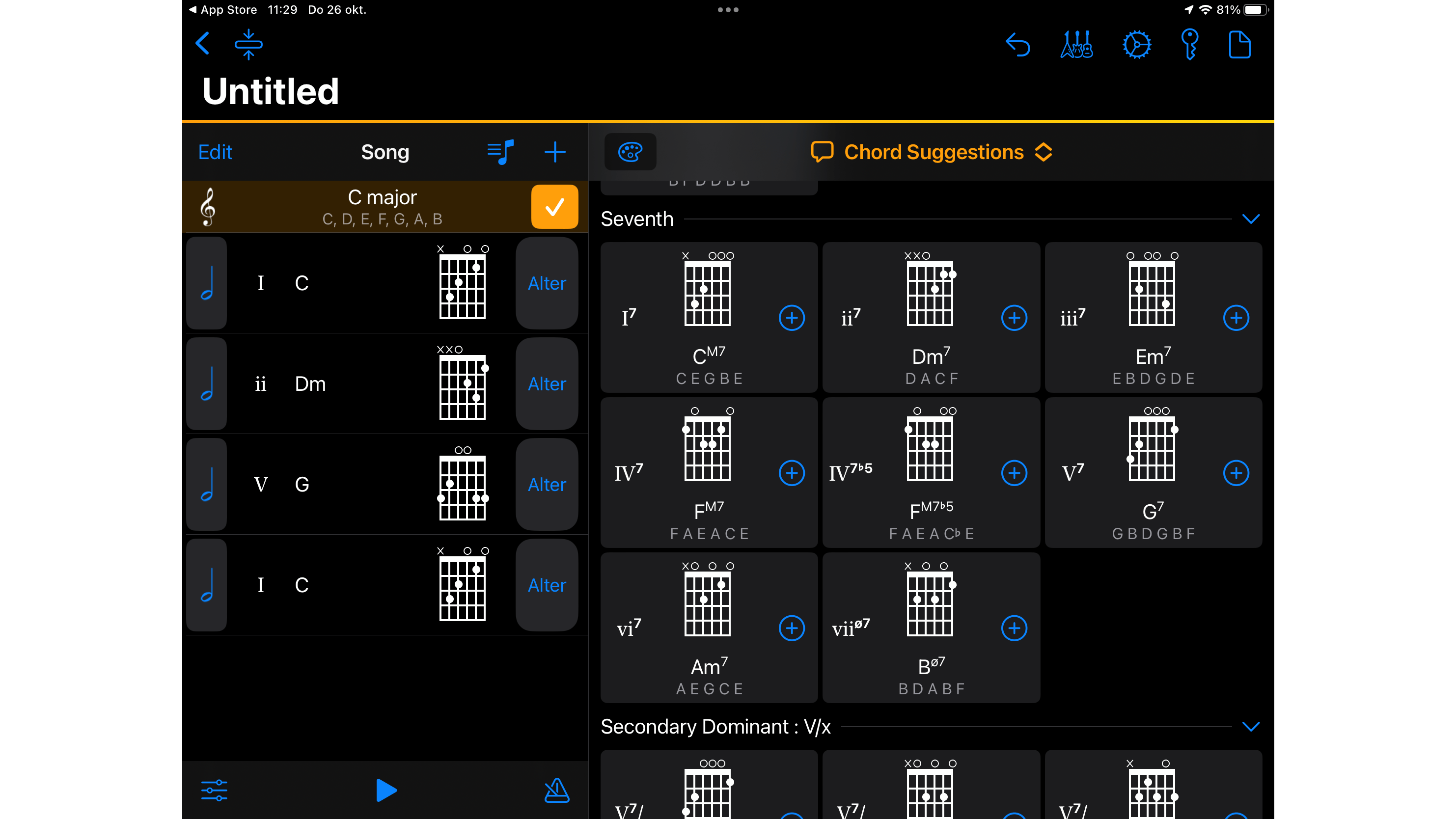
Task: Open the color palette theme button
Action: [630, 152]
